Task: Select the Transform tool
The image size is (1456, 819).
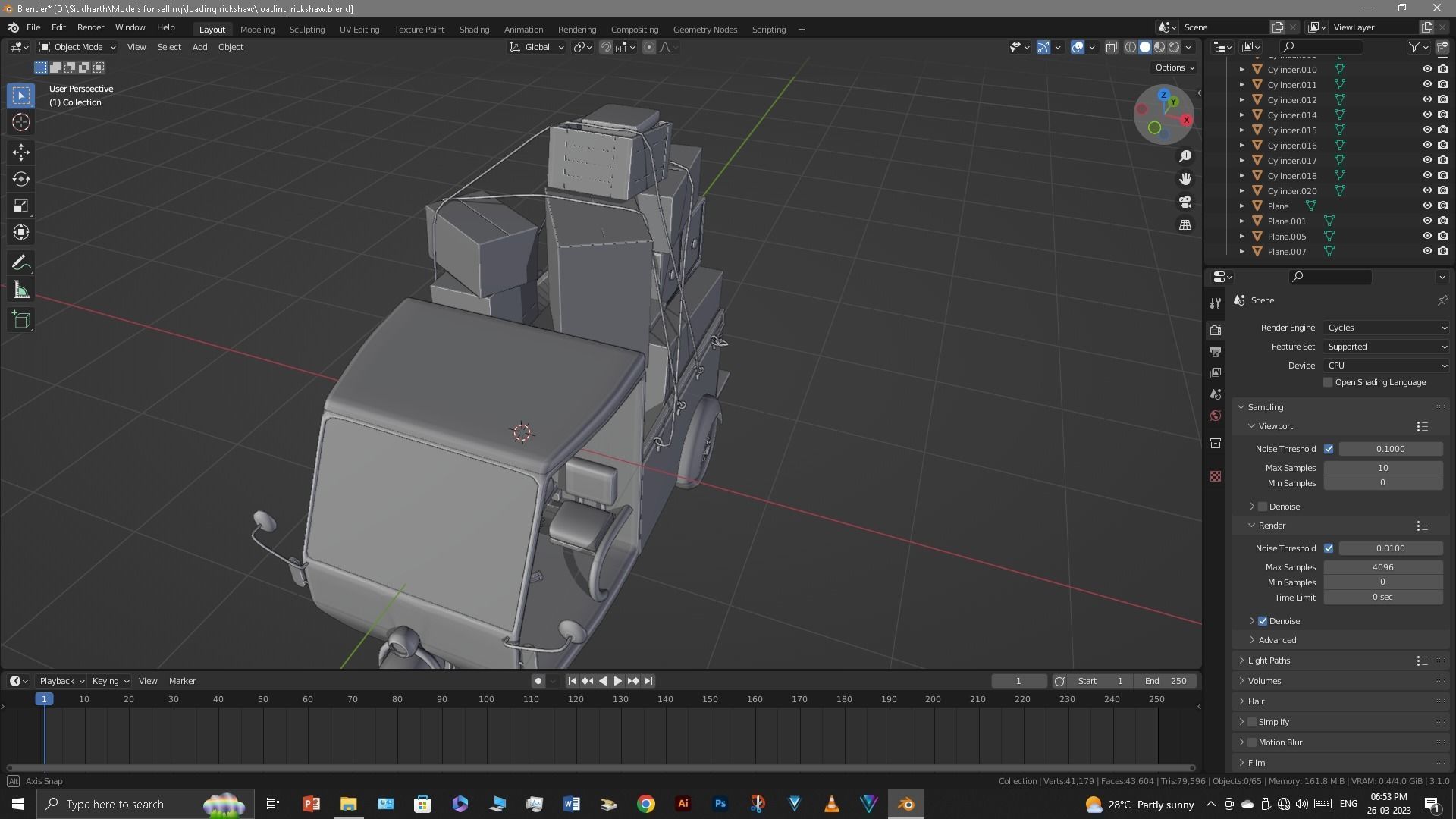Action: [x=21, y=232]
